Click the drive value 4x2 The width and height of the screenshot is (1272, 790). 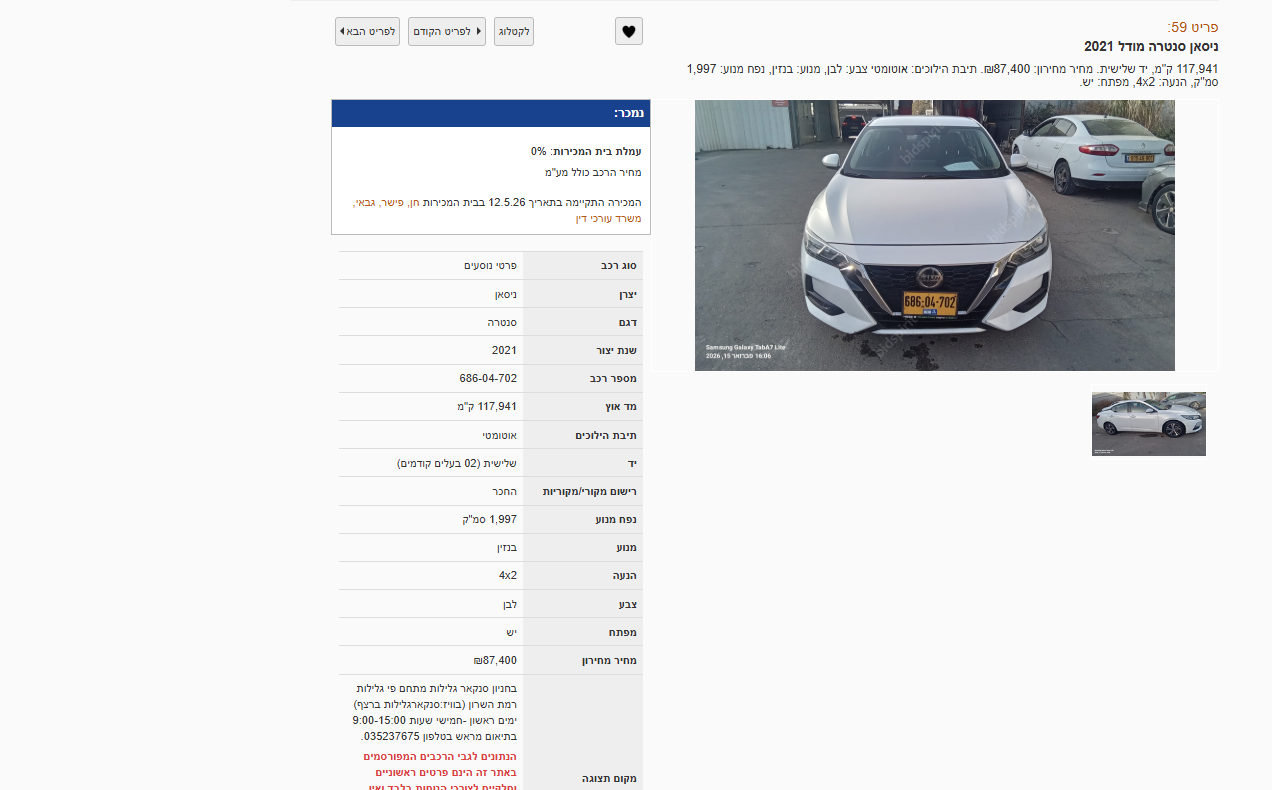508,575
